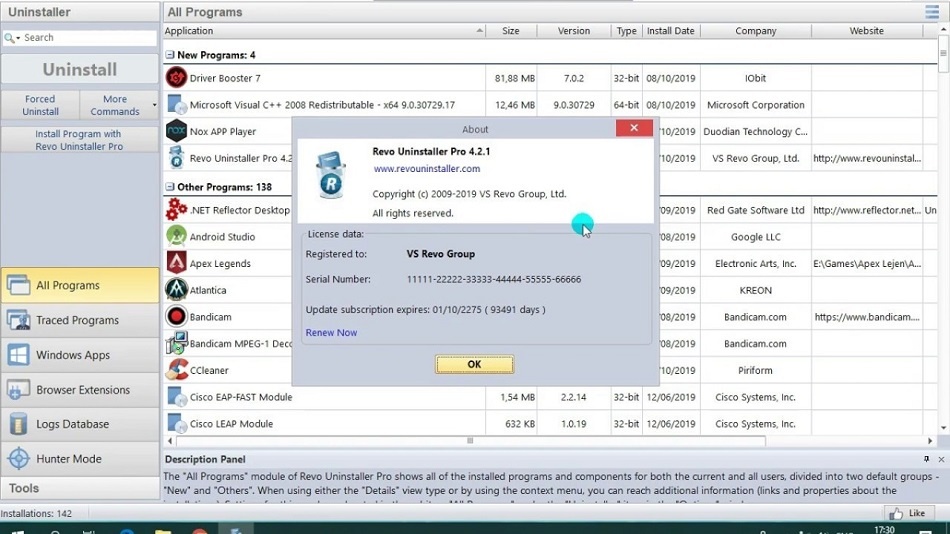
Task: Click the Forced Uninstall button
Action: coord(40,105)
